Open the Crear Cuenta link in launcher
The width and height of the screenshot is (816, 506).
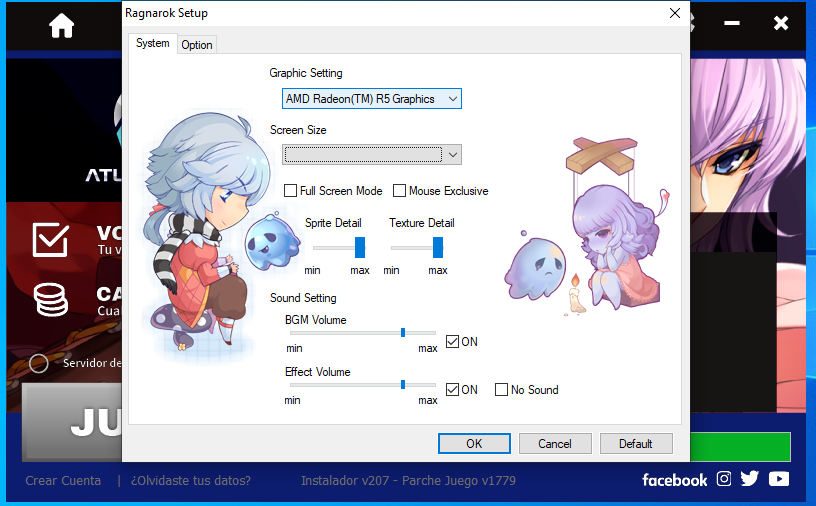[x=63, y=480]
